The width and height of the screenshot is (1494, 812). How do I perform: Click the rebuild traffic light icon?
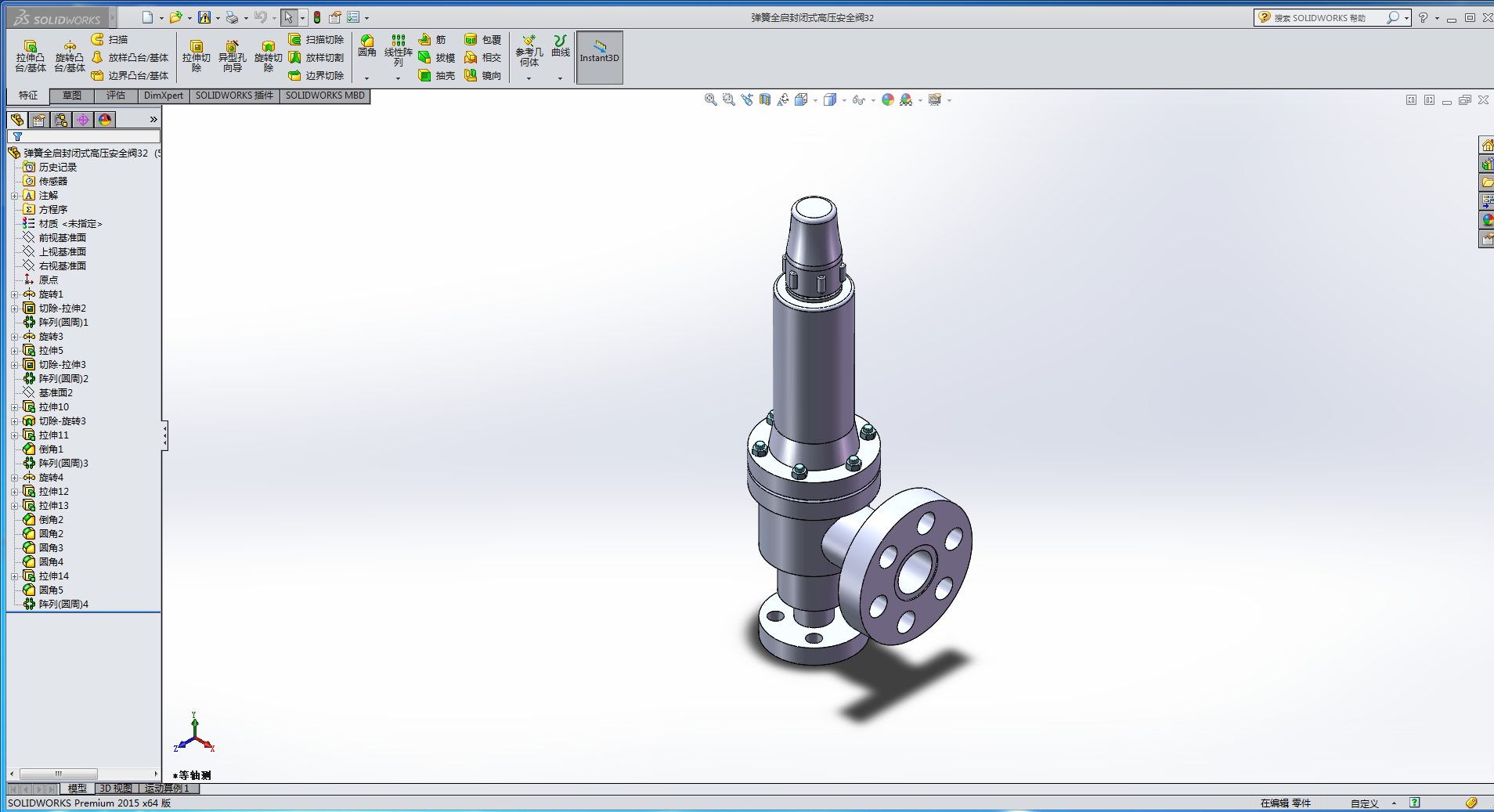[317, 17]
